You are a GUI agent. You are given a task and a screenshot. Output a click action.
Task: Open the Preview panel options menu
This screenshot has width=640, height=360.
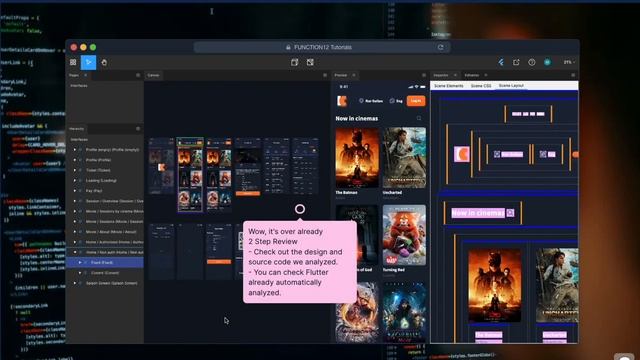[x=424, y=76]
